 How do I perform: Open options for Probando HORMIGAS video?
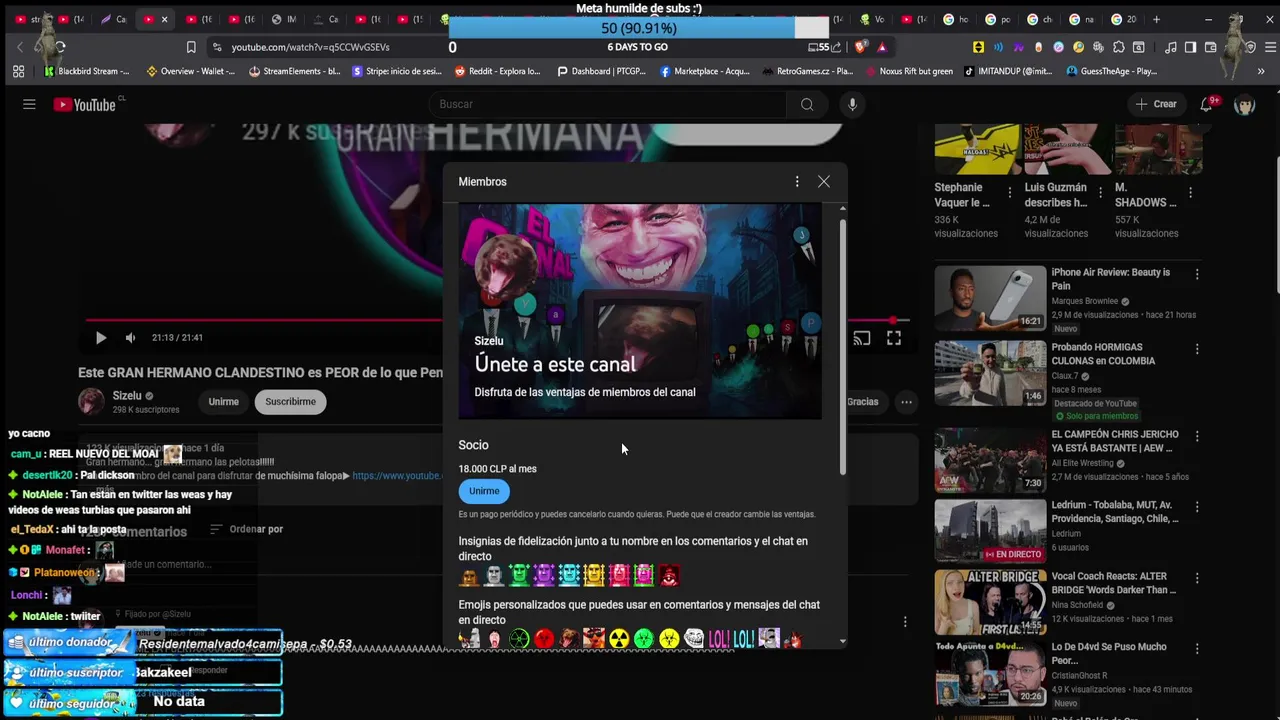[x=1197, y=349]
